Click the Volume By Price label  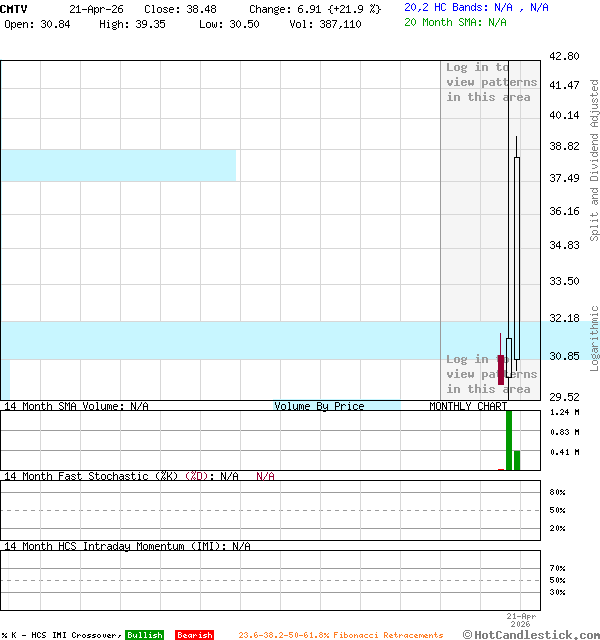click(x=319, y=406)
